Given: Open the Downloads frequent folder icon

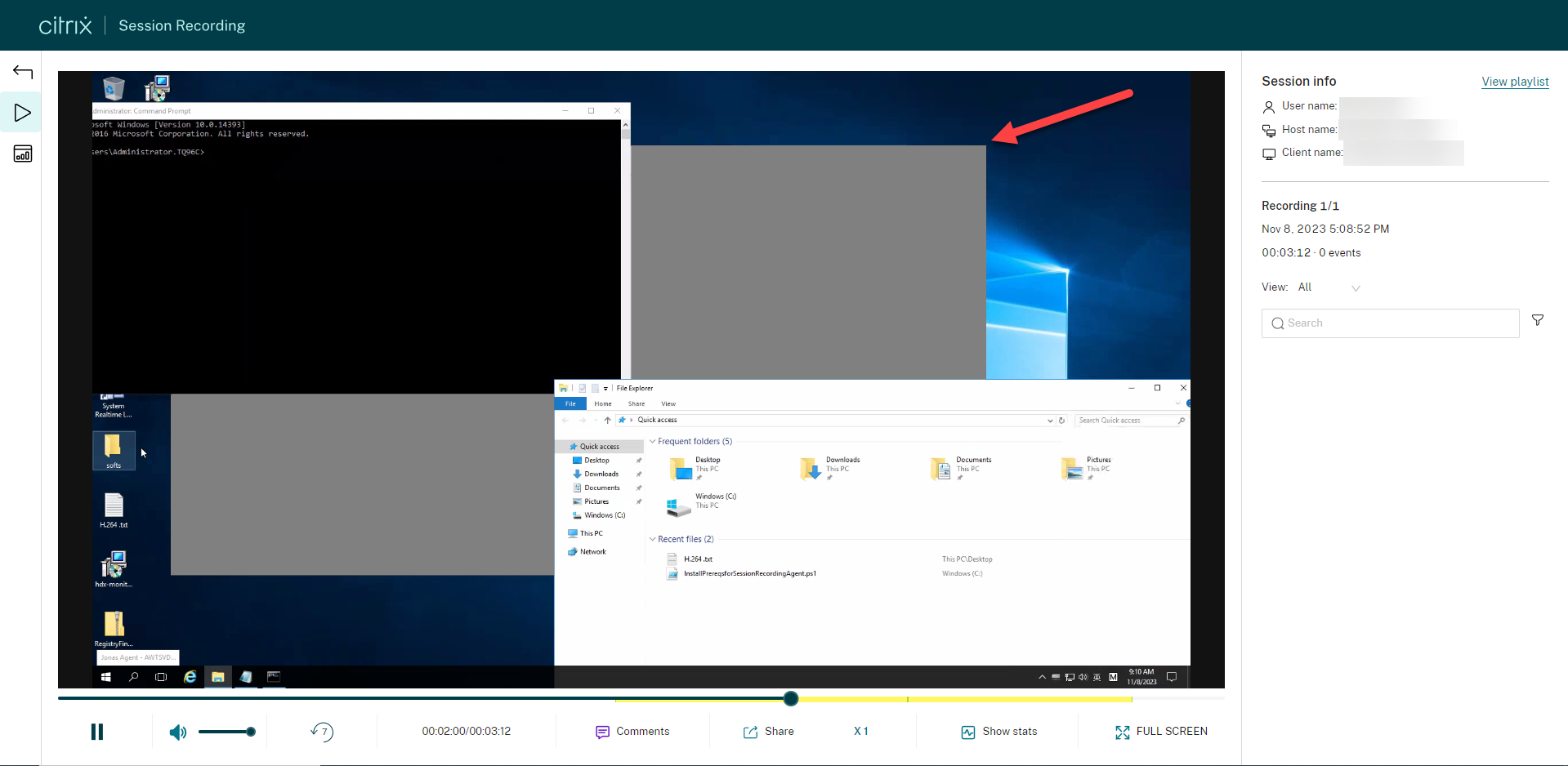Looking at the screenshot, I should 810,469.
